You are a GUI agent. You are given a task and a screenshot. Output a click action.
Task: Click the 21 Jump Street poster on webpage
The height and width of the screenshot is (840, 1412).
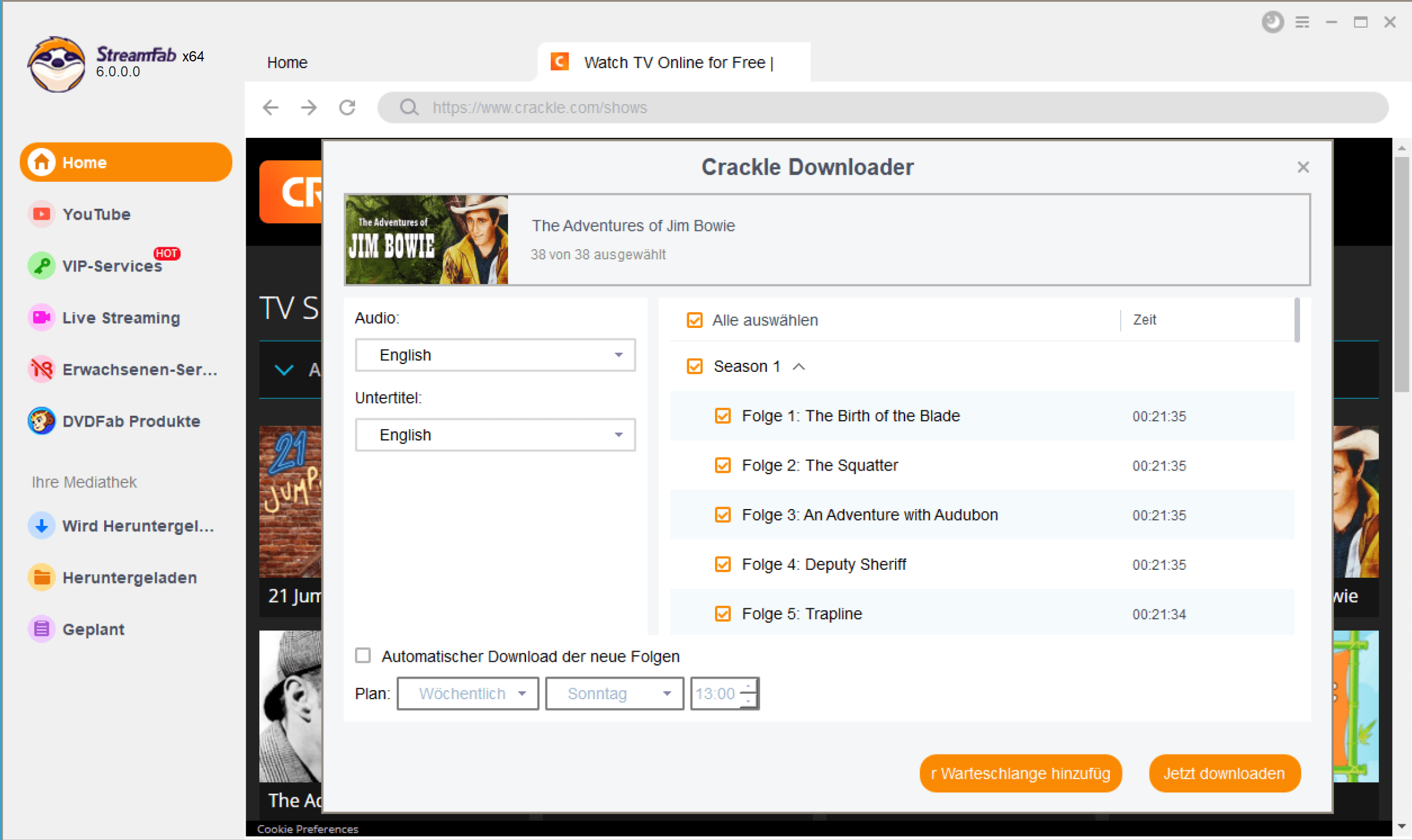[x=291, y=502]
